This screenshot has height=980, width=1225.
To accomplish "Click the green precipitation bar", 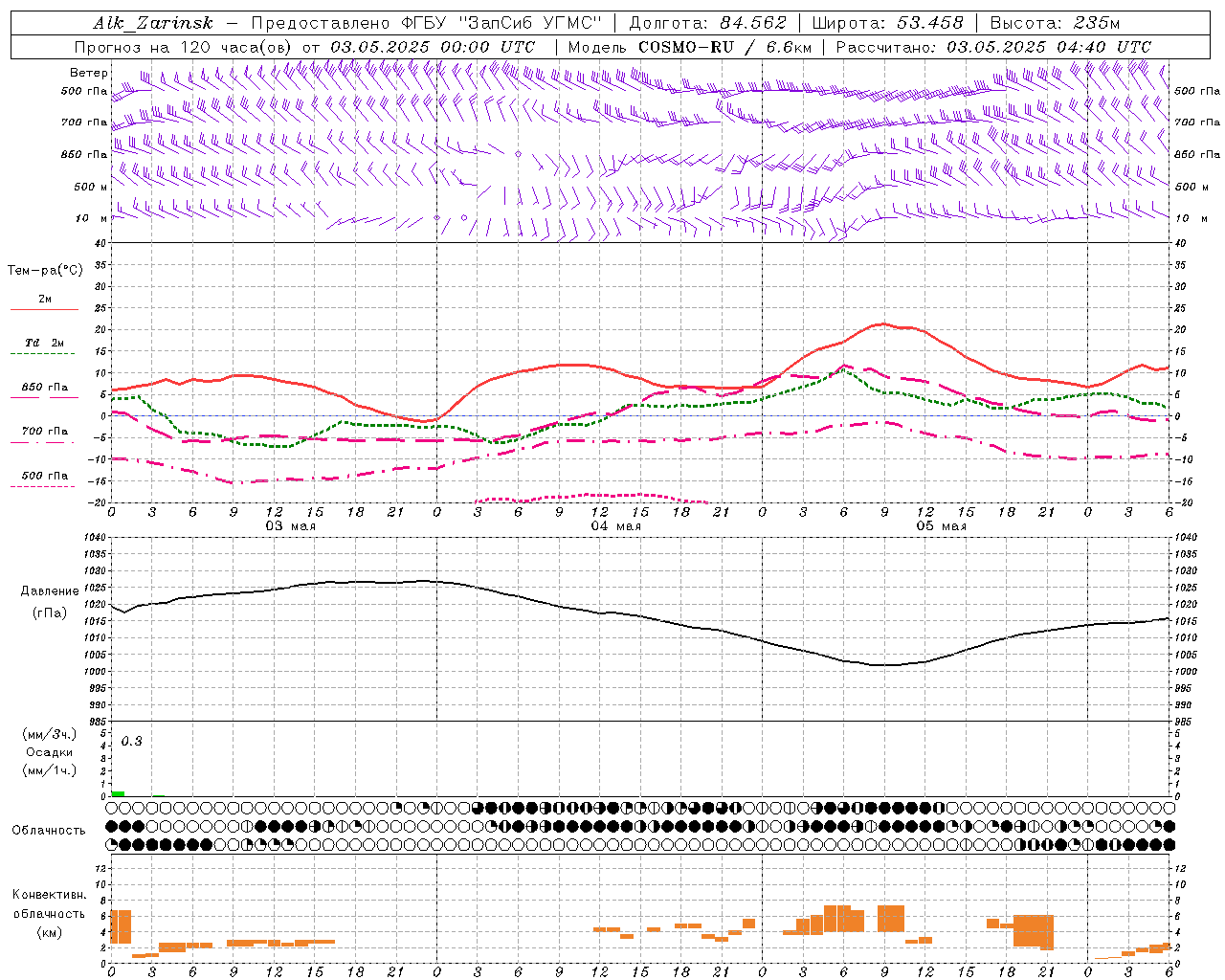I will pos(118,793).
